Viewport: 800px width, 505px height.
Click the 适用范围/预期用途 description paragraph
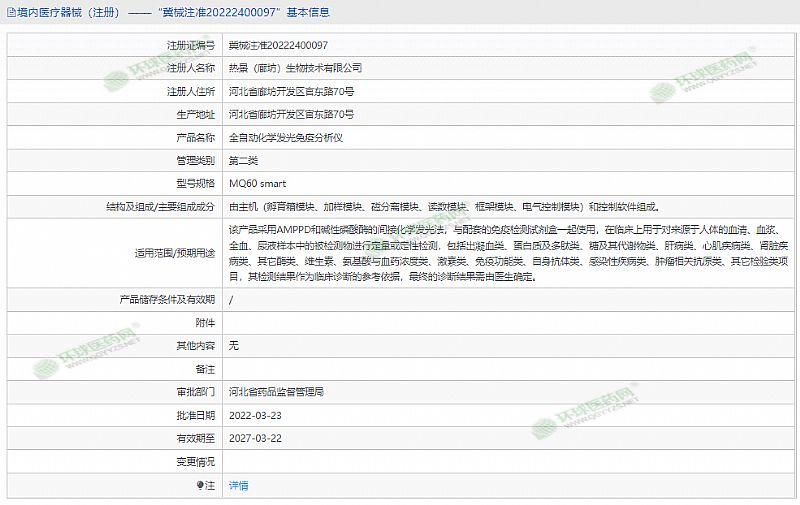point(500,254)
